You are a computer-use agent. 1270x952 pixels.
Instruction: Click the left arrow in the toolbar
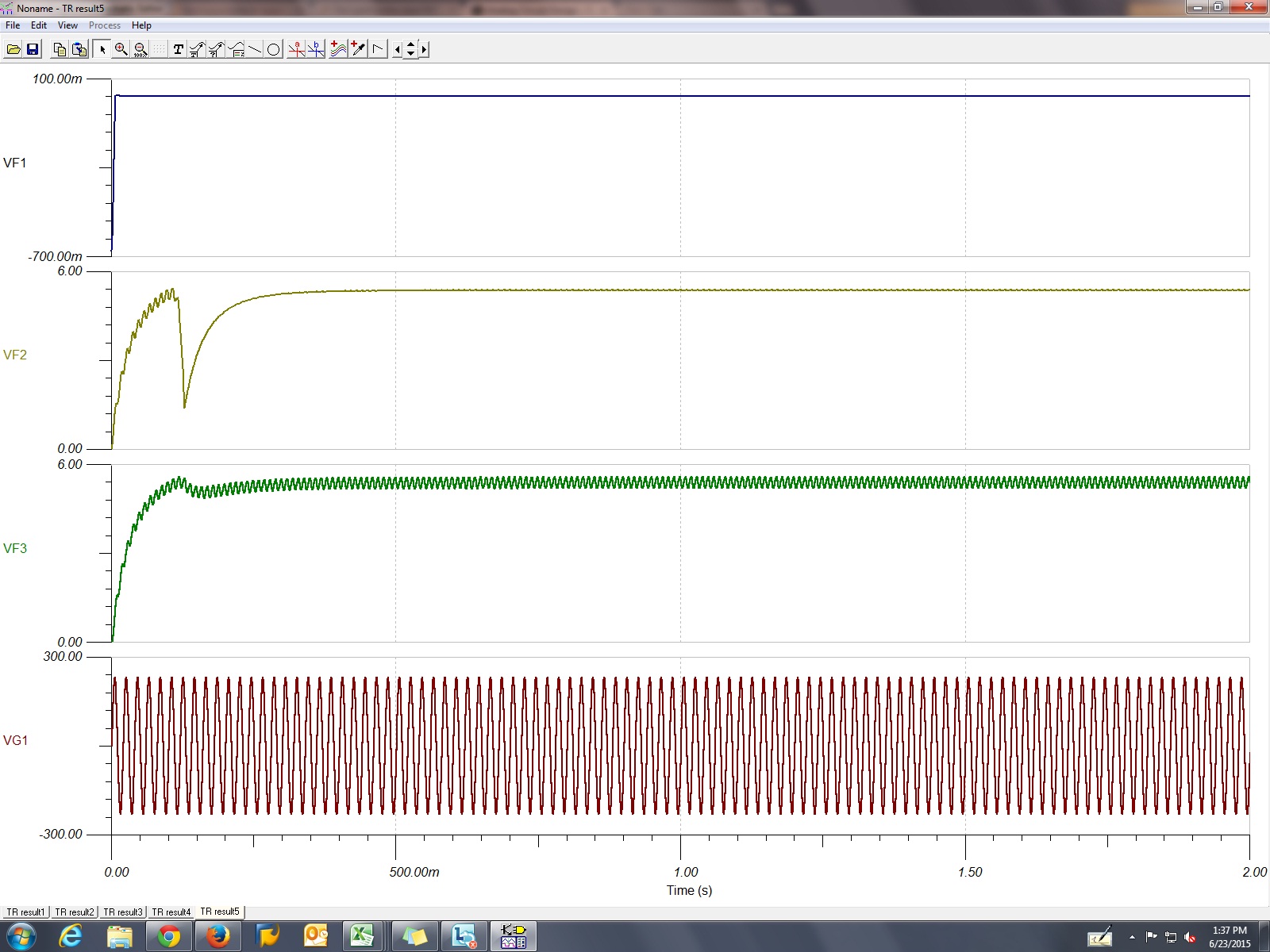[398, 49]
